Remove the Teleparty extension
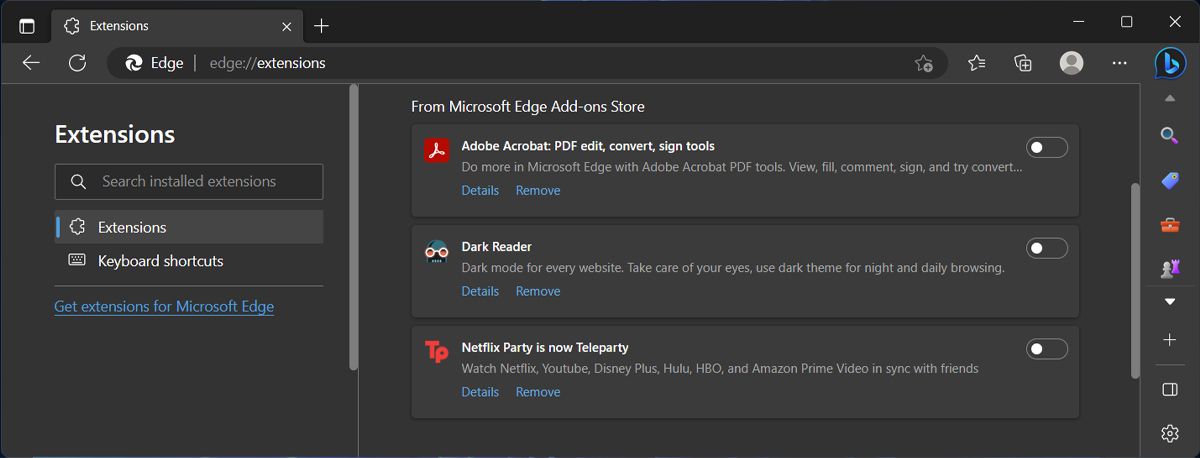Image resolution: width=1200 pixels, height=458 pixels. pos(538,392)
